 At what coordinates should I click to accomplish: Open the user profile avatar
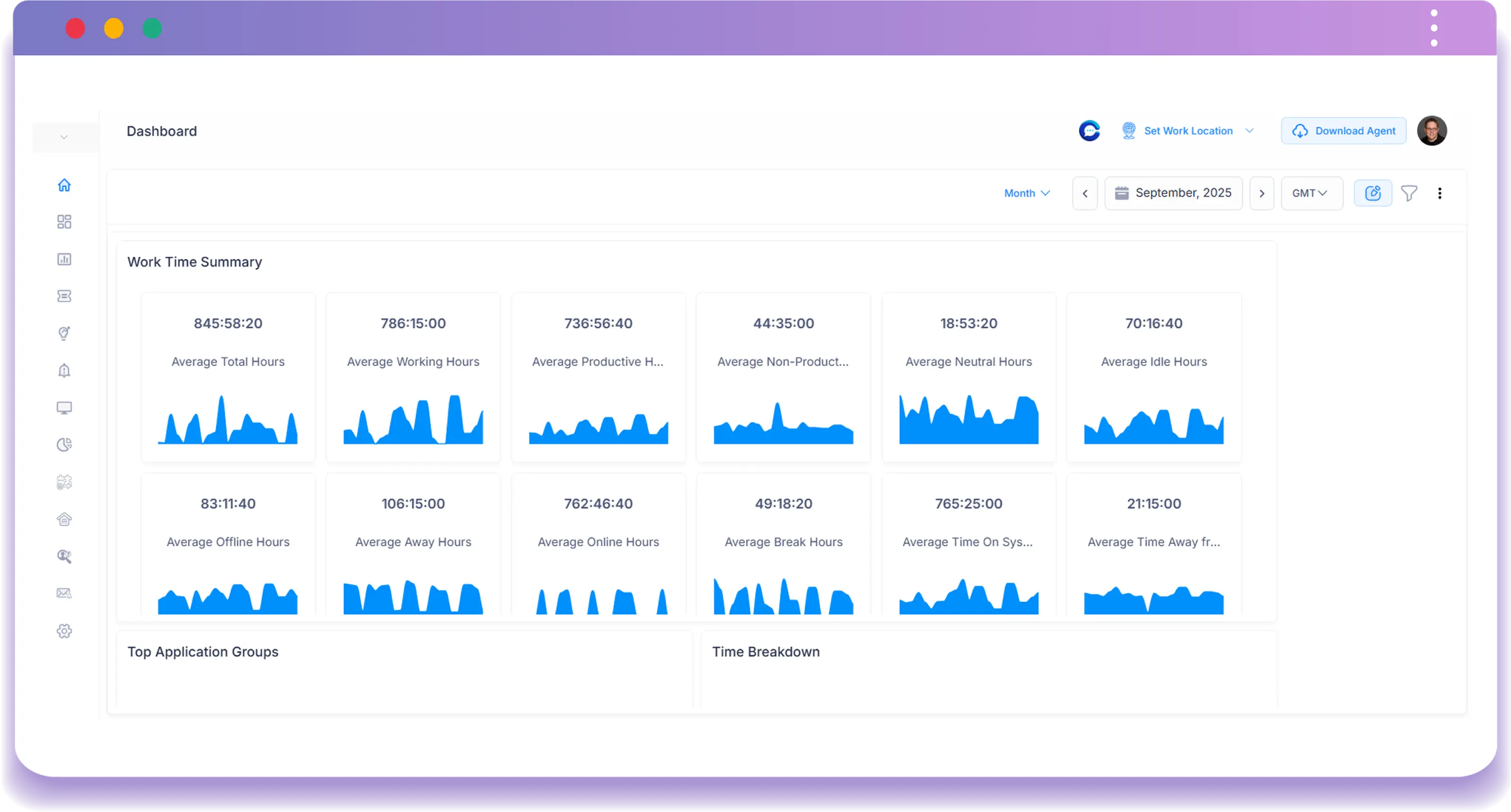click(x=1432, y=131)
